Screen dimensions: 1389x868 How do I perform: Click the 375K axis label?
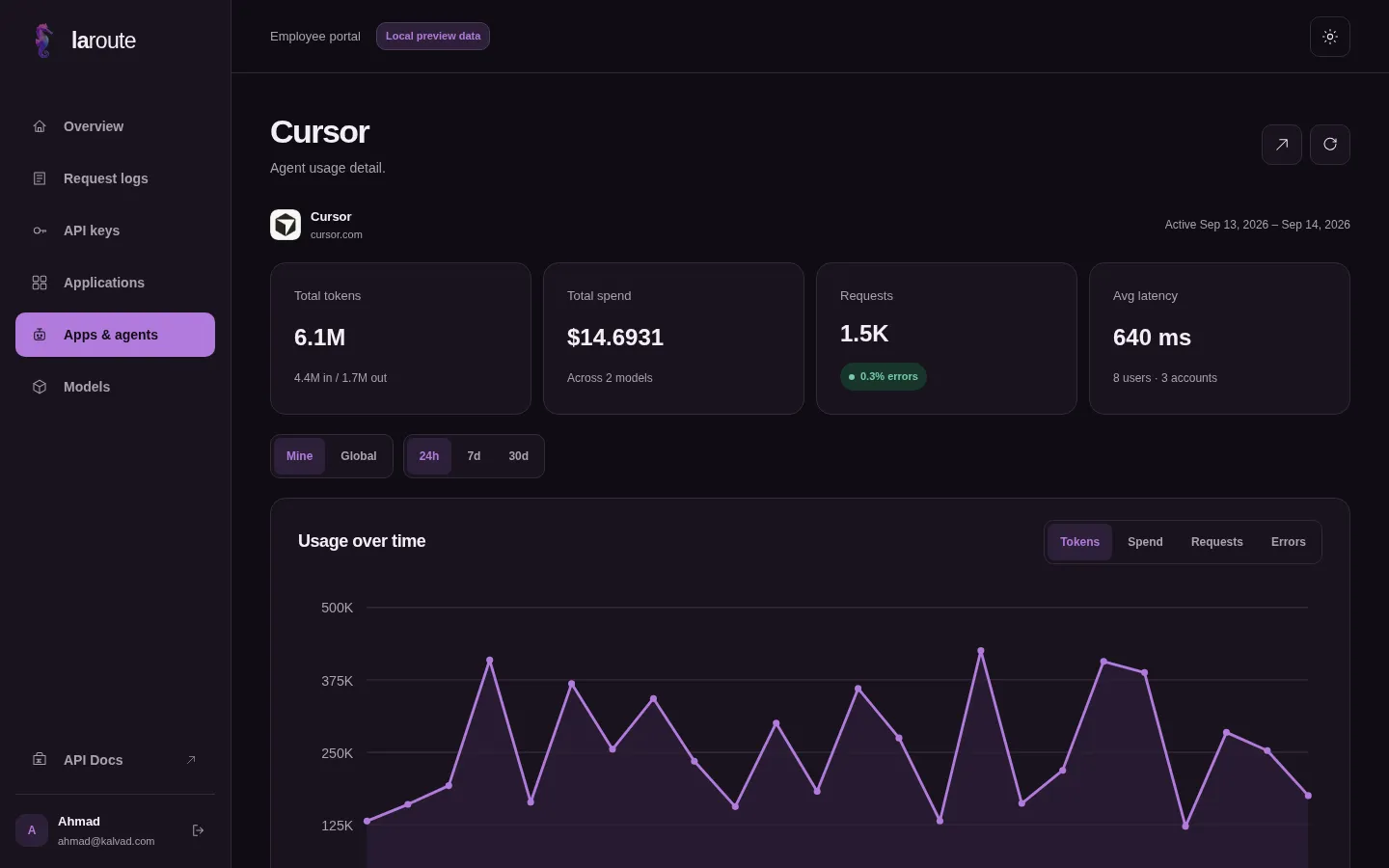pos(338,681)
